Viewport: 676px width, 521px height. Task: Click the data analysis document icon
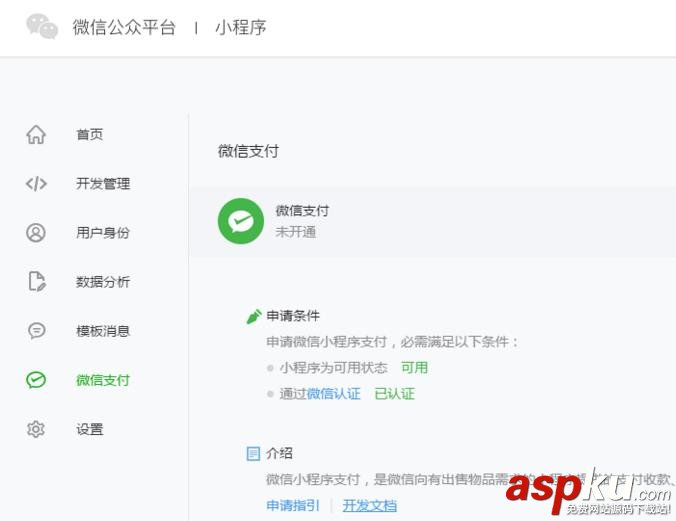coord(37,282)
